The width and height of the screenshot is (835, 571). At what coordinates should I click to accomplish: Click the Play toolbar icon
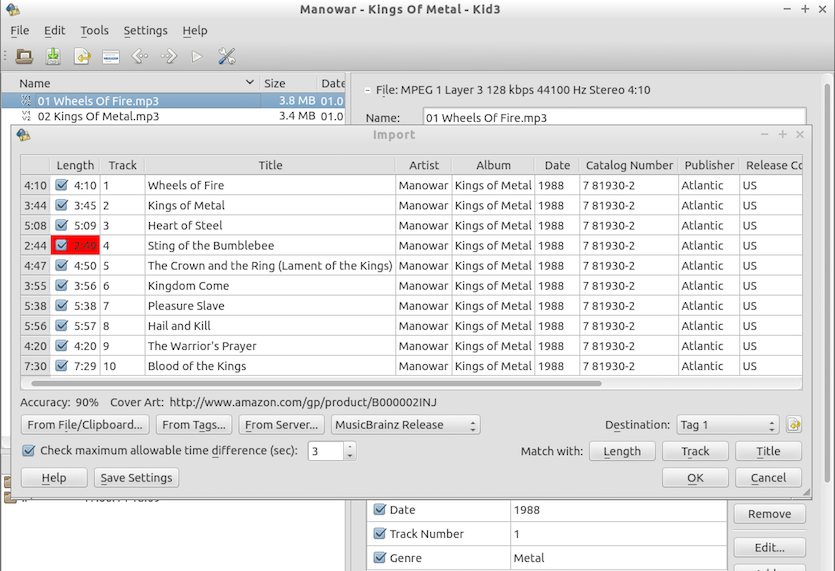click(197, 56)
